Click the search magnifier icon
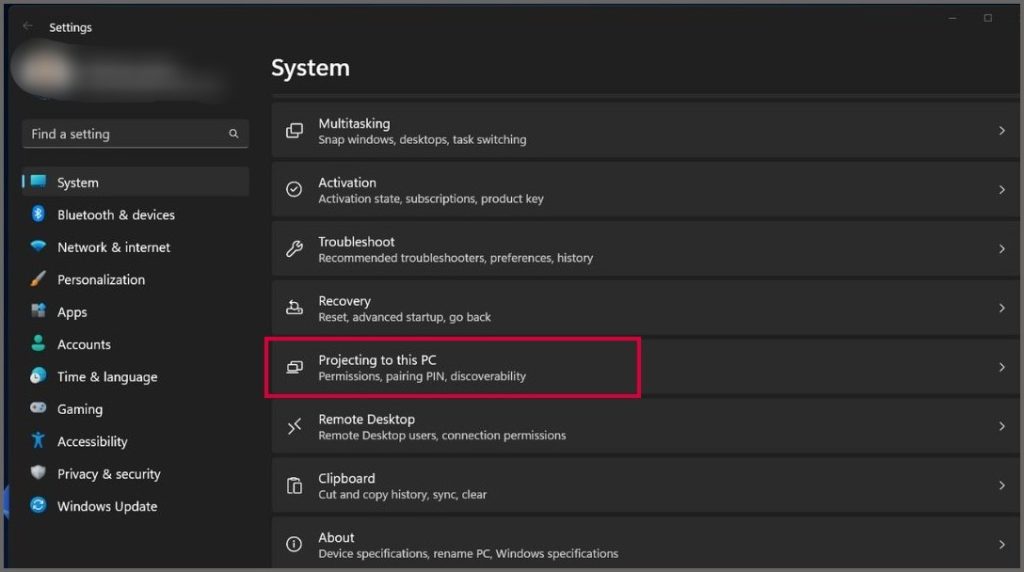The image size is (1024, 572). point(233,133)
